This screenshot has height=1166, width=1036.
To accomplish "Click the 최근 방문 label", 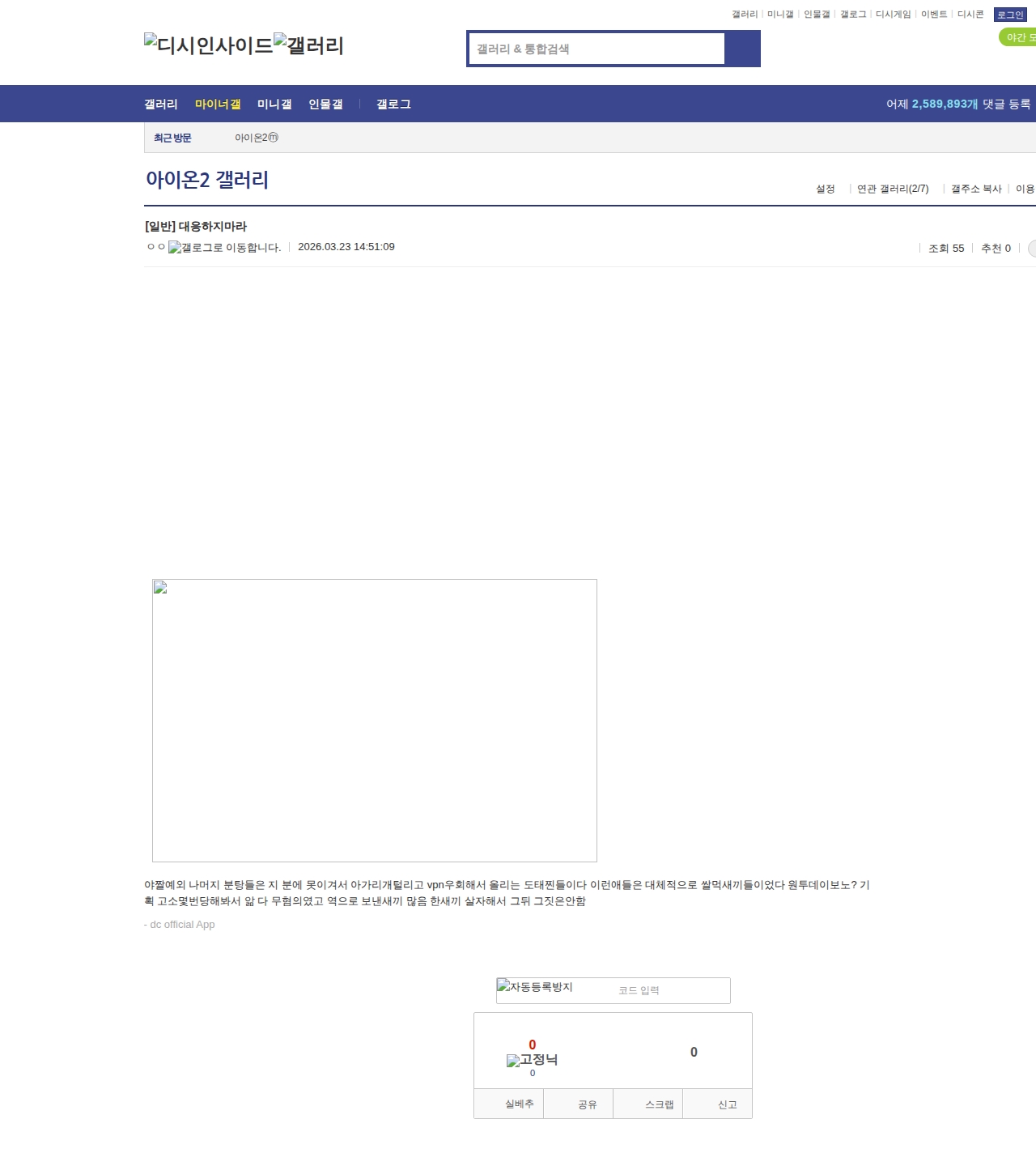I will pyautogui.click(x=172, y=138).
